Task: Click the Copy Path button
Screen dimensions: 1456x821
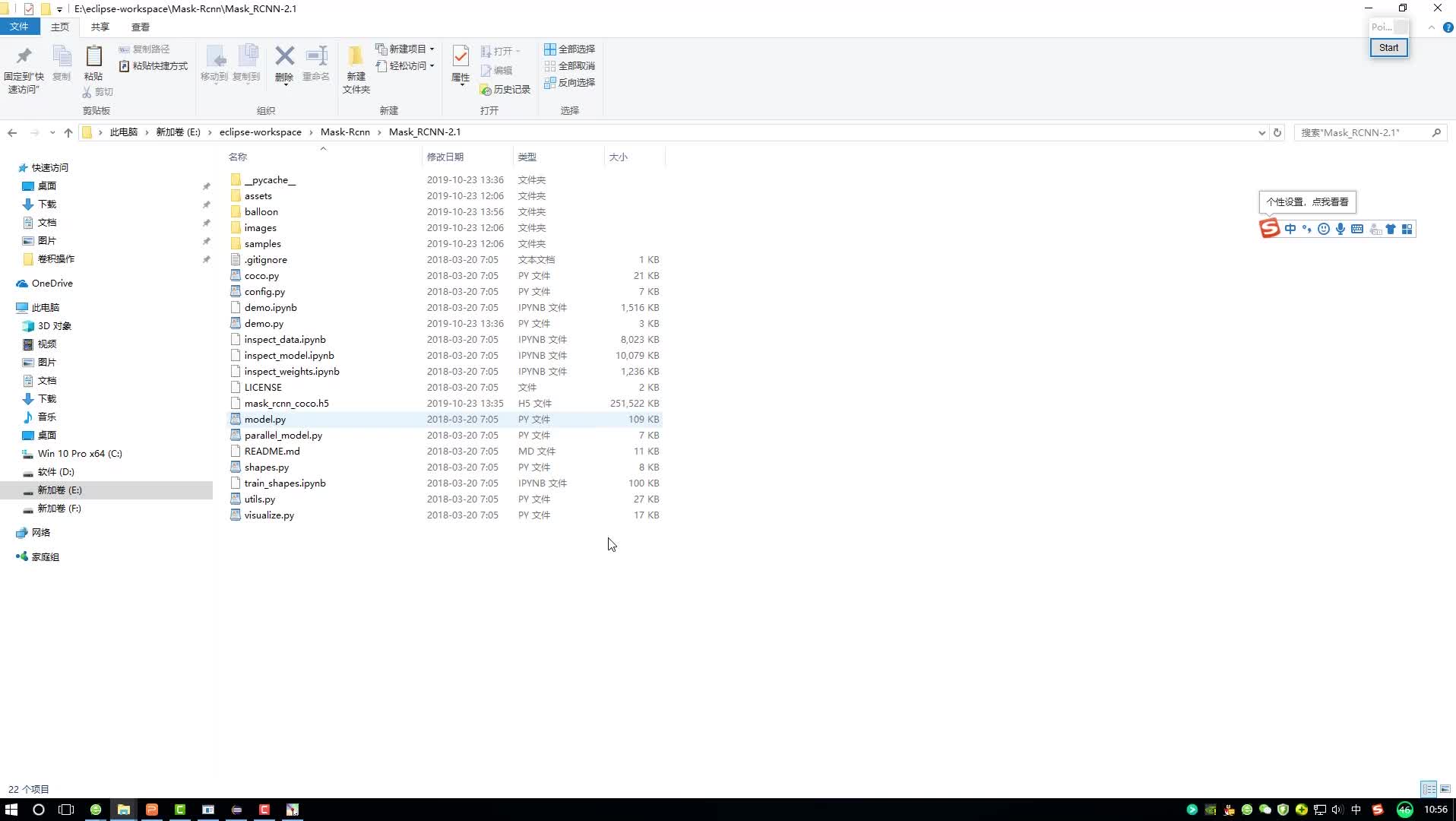Action: (x=144, y=49)
